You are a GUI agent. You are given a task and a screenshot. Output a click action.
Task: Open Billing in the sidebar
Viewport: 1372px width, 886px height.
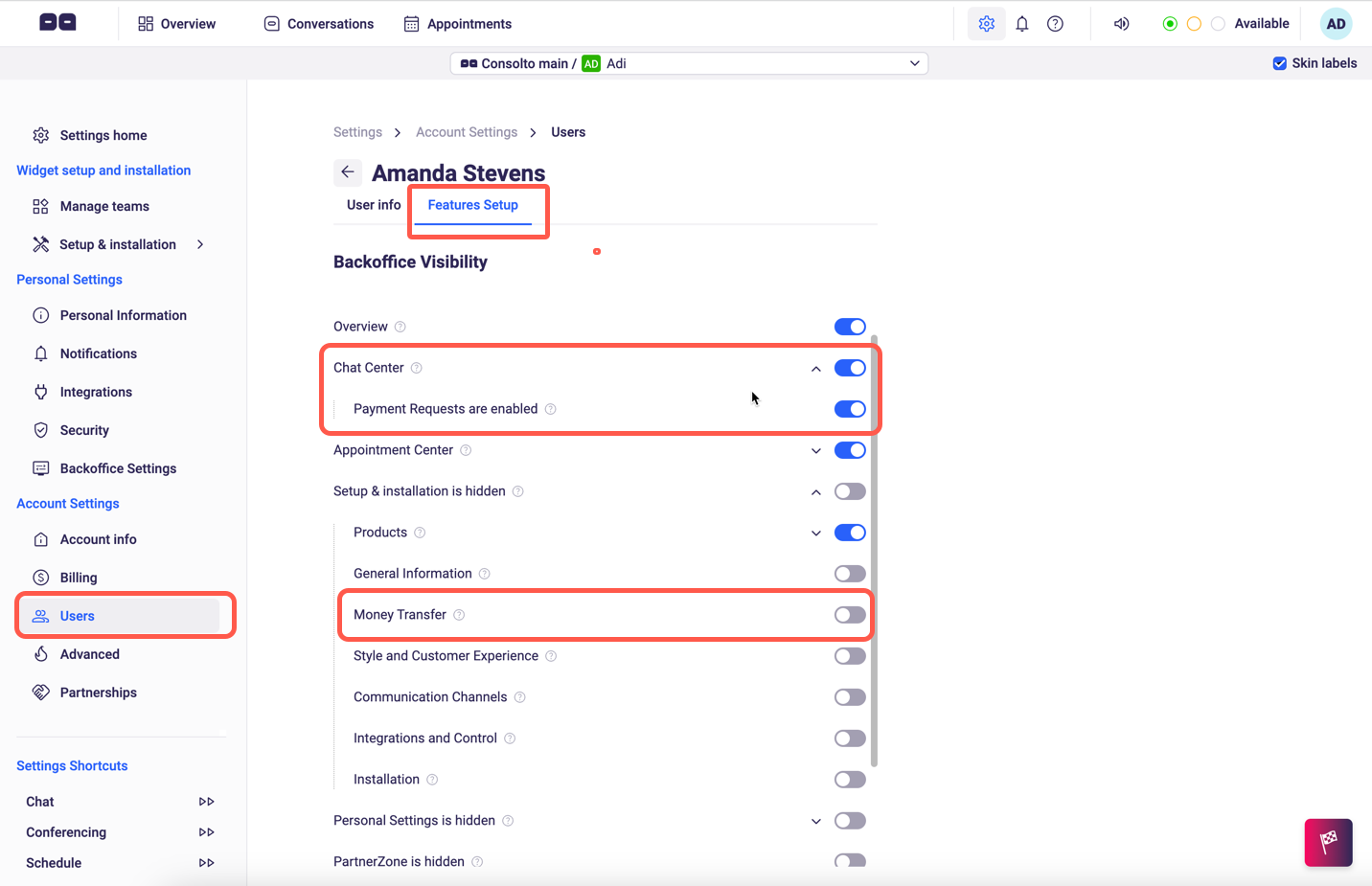65,578
